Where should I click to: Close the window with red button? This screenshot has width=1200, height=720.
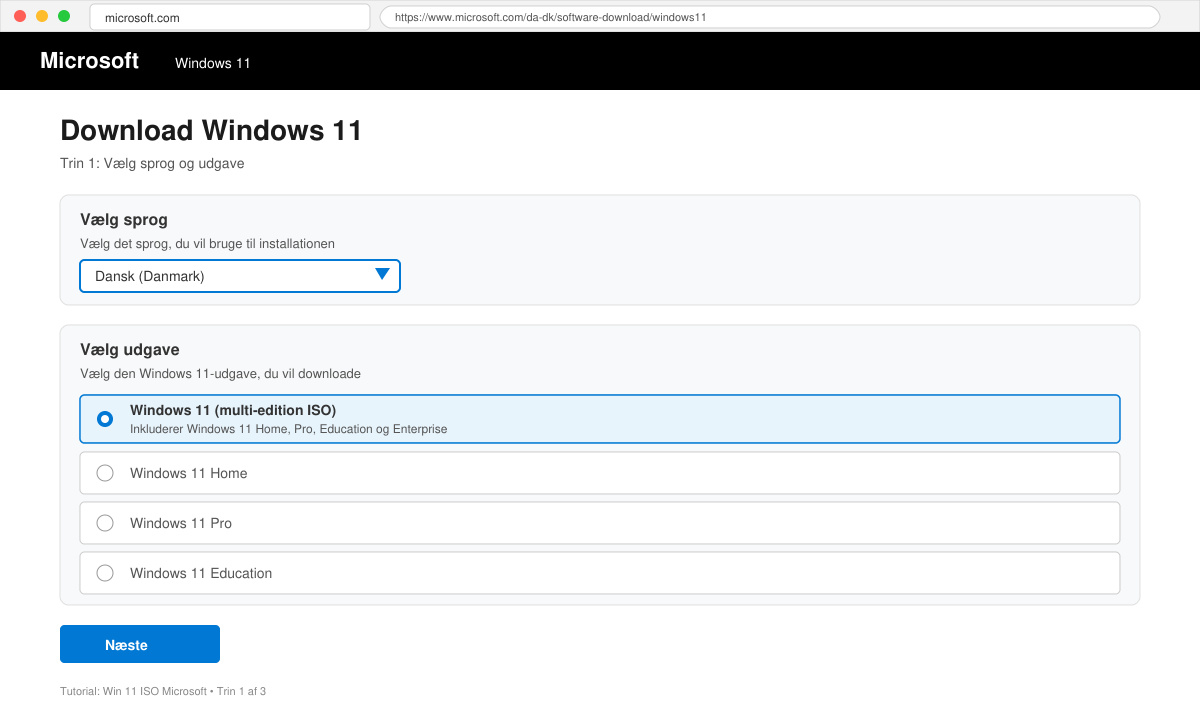click(20, 16)
